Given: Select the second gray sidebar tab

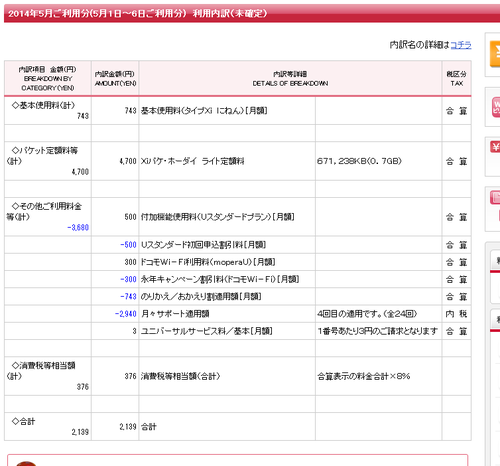Looking at the screenshot, I should point(495,319).
